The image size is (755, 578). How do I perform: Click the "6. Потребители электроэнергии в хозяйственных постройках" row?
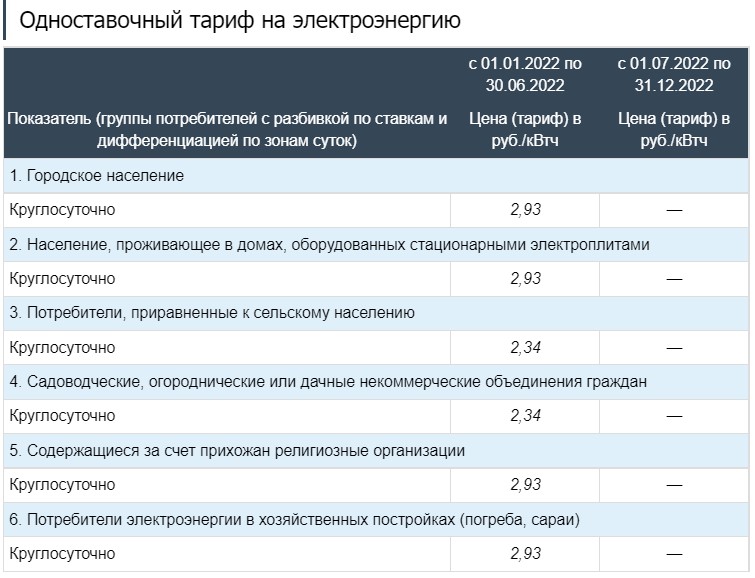click(295, 520)
